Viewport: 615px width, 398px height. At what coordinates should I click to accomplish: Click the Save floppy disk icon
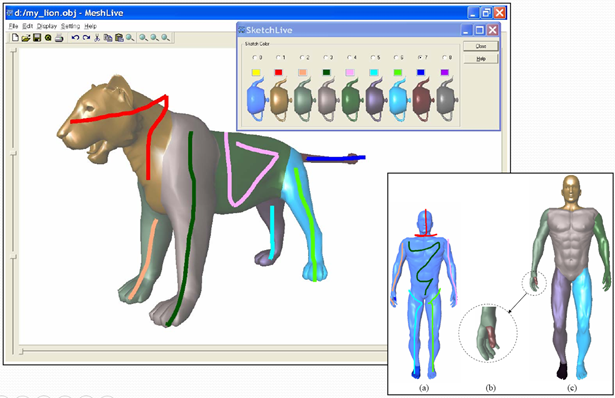point(37,38)
